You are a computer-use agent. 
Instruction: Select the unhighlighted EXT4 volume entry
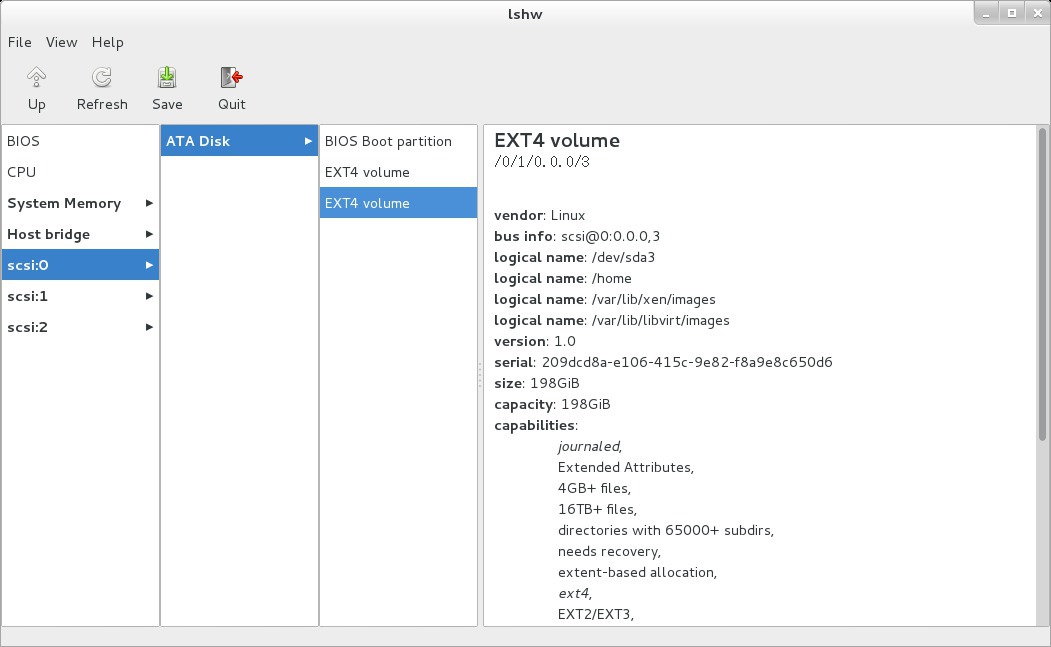click(367, 172)
